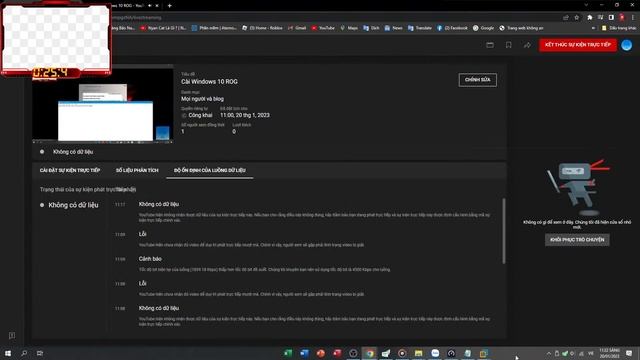The width and height of the screenshot is (640, 360).
Task: Open the Translate bookmark
Action: click(x=420, y=28)
